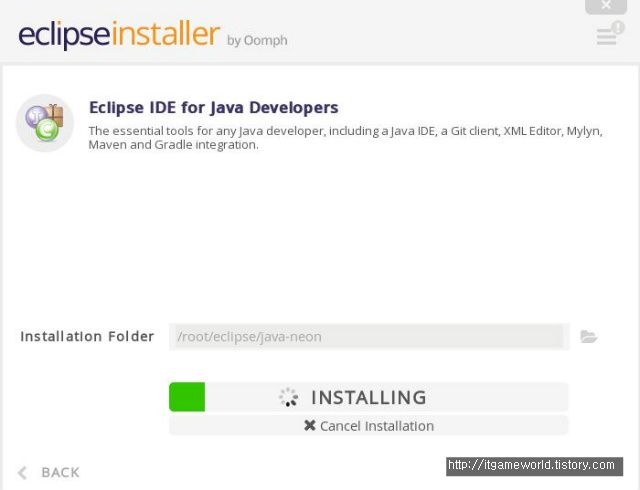
Task: Close the Eclipse Installer window
Action: tap(606, 6)
